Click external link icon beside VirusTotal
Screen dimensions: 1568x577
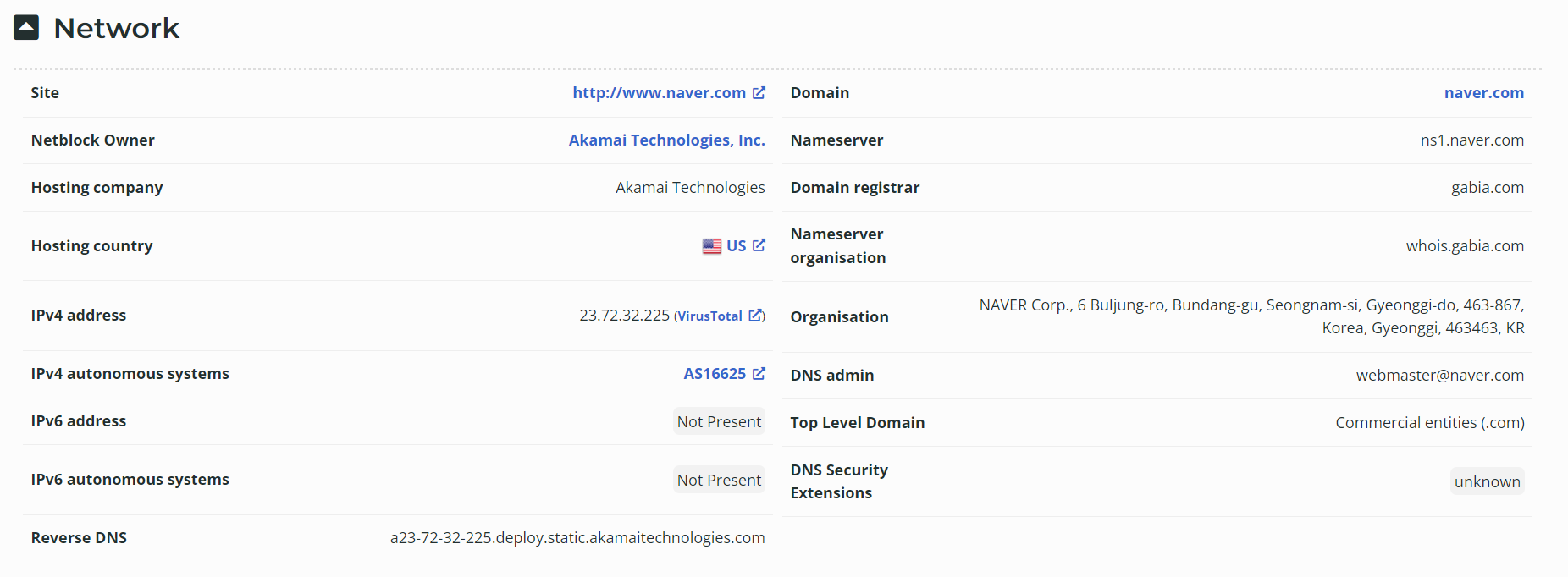755,316
